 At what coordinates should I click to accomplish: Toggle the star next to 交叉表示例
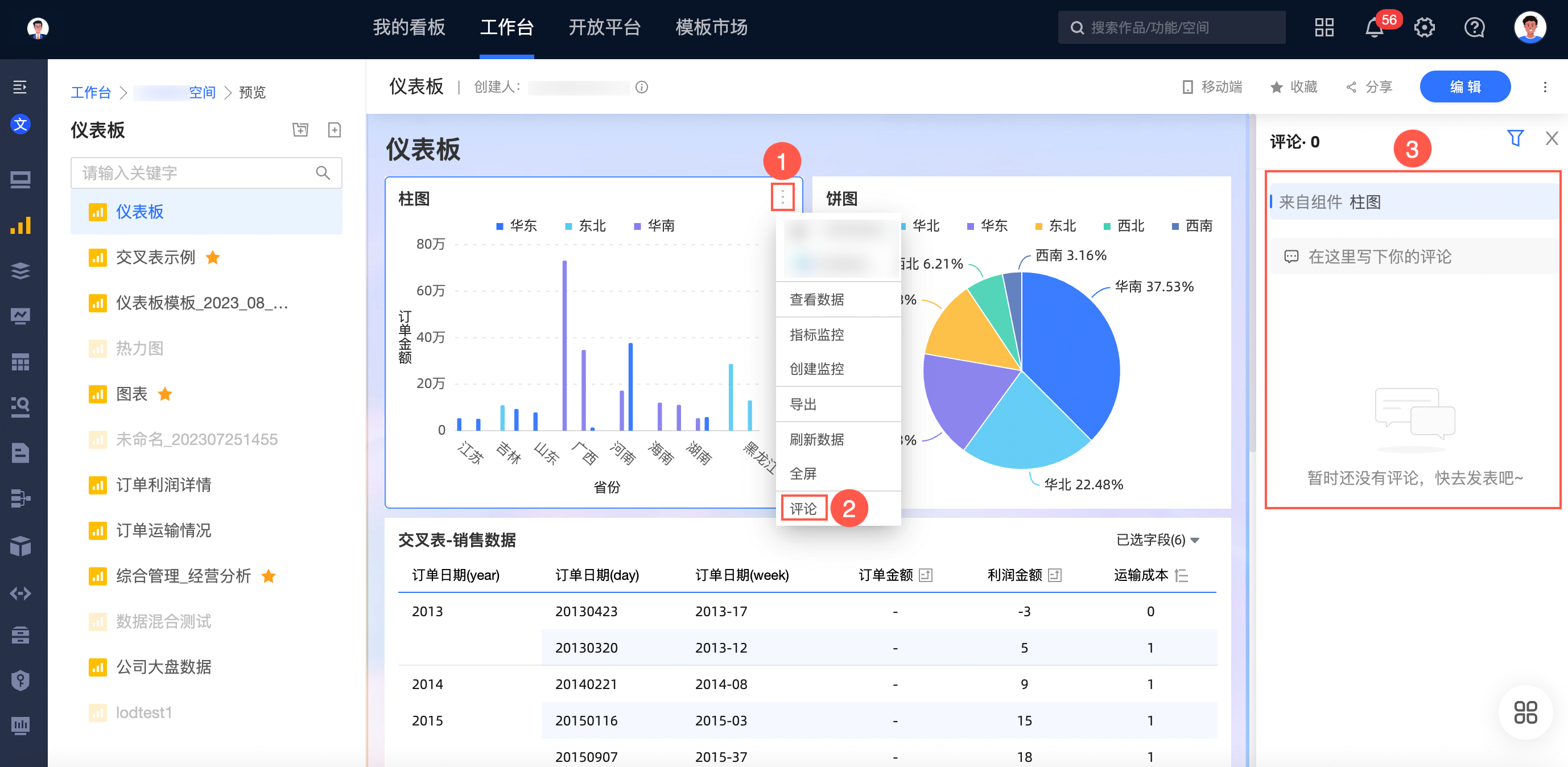tap(212, 258)
